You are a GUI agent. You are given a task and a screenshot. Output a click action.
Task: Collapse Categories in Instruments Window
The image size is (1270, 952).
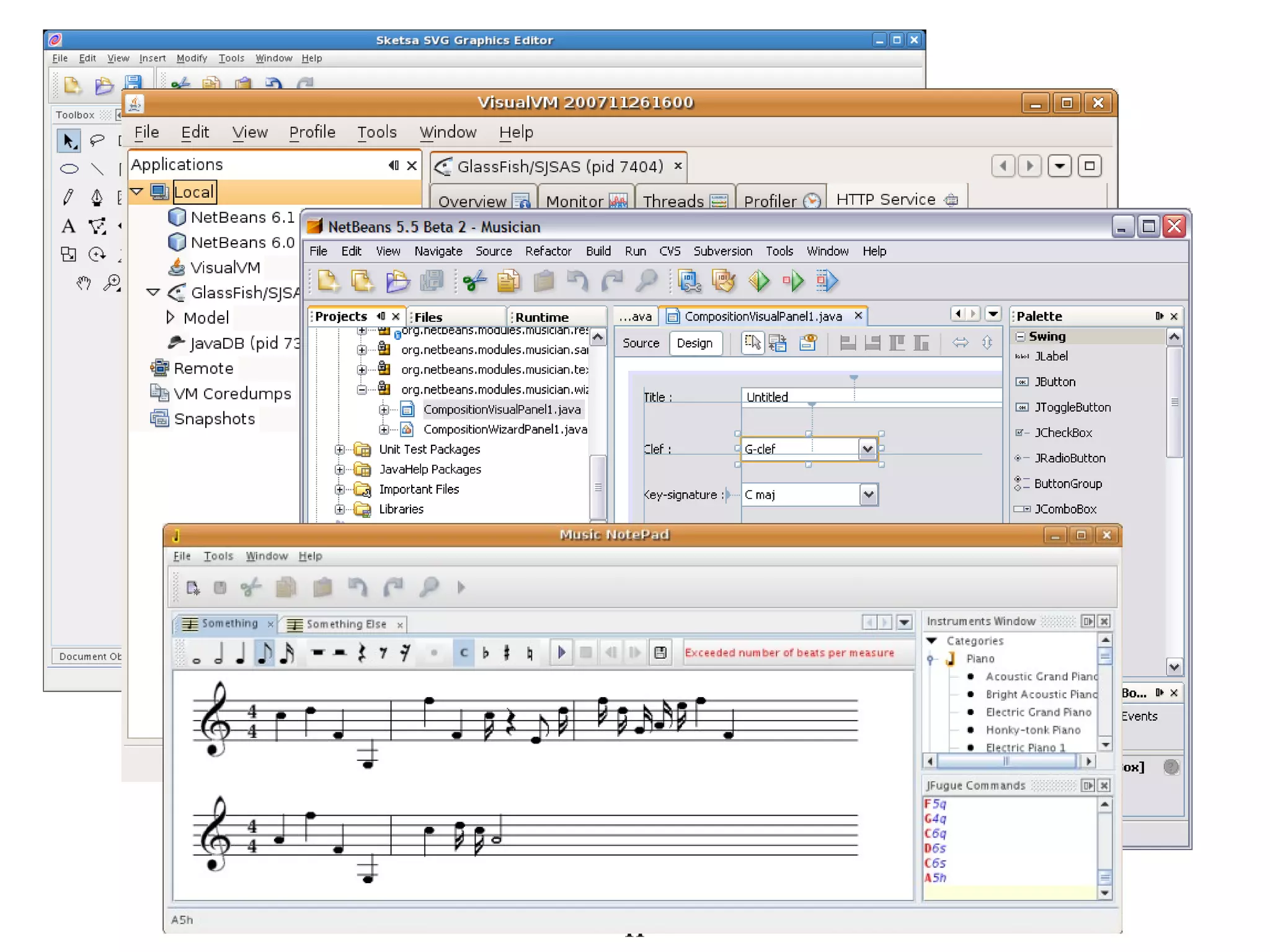pyautogui.click(x=931, y=640)
